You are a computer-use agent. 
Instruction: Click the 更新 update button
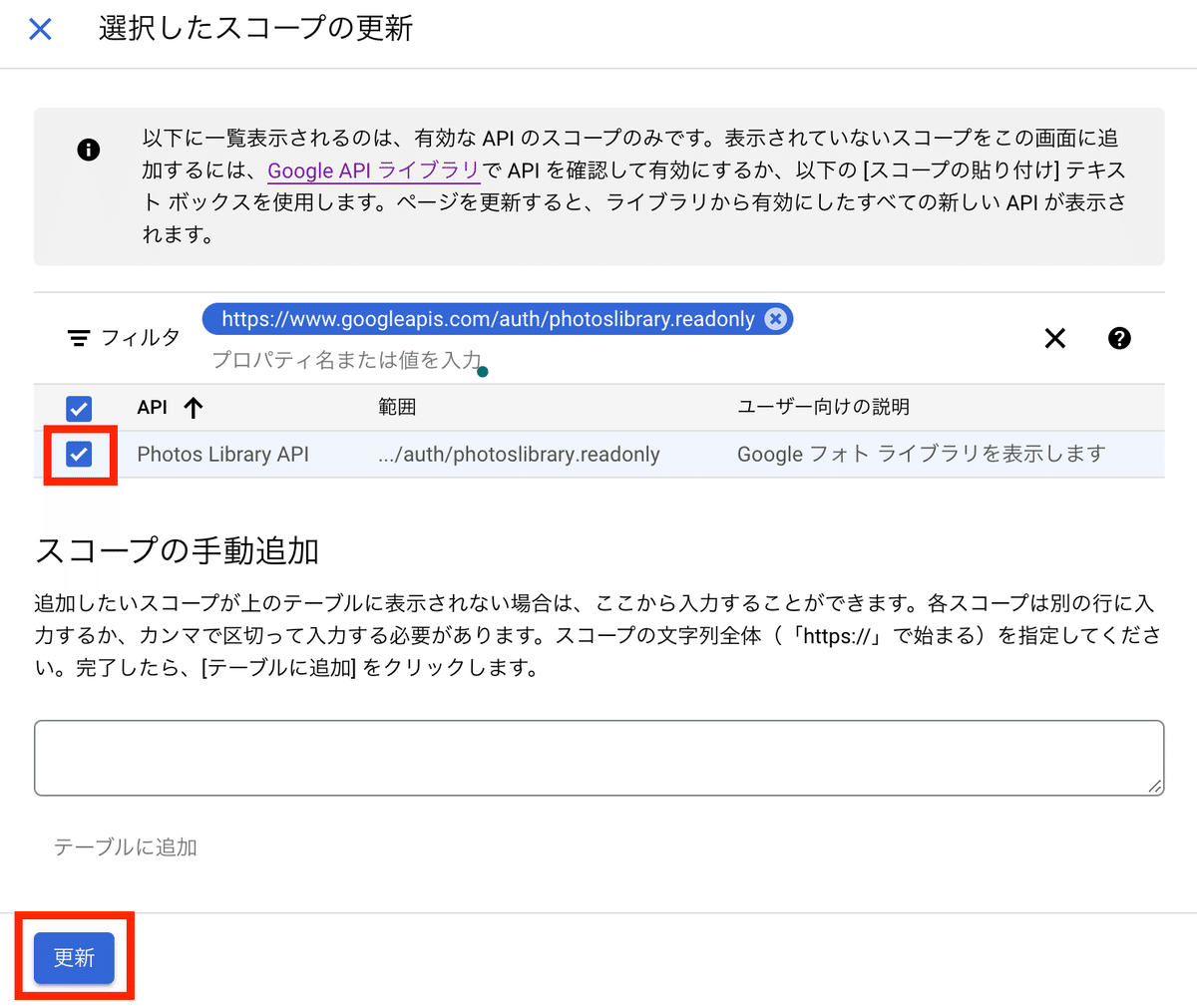(x=74, y=958)
